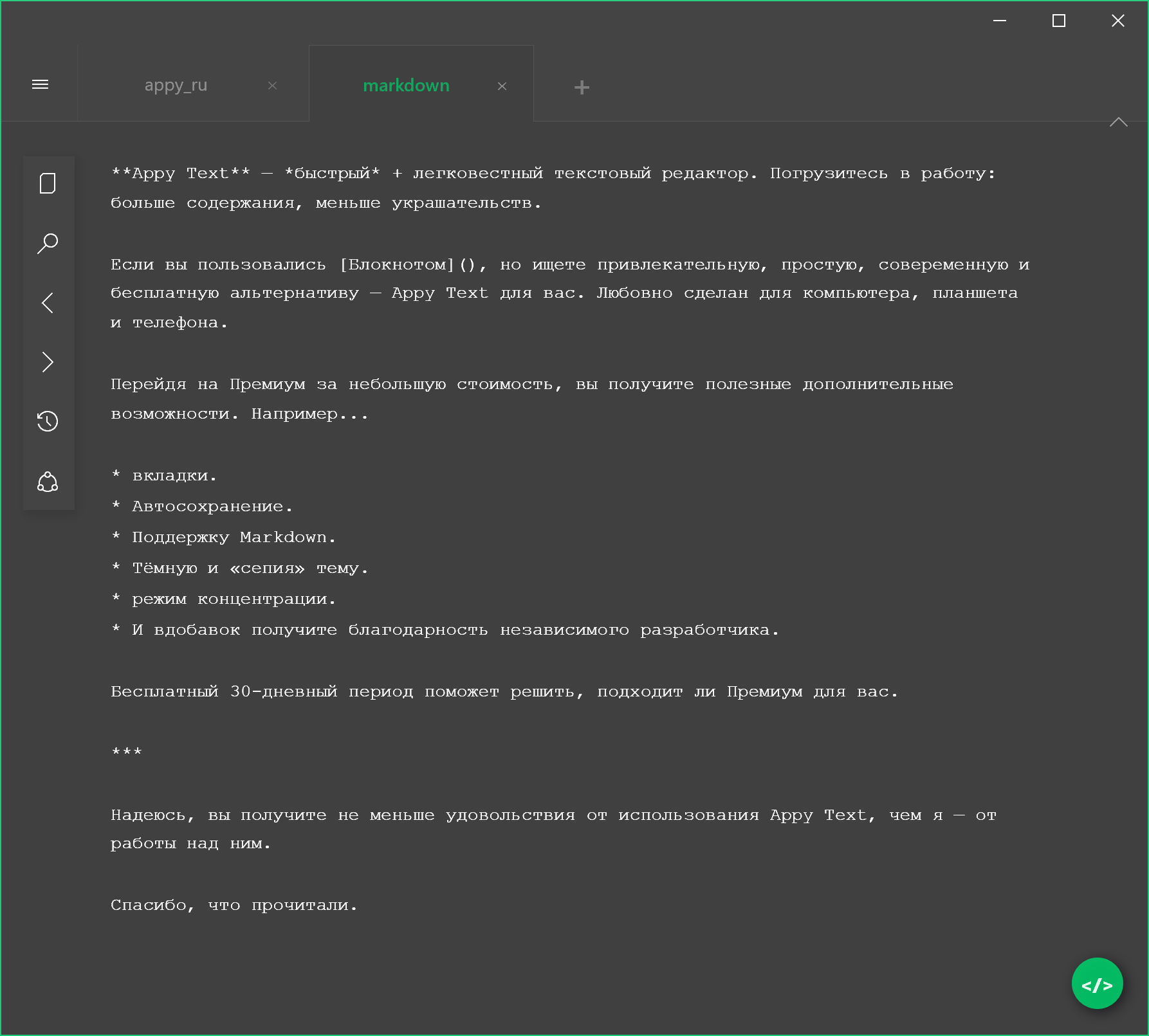This screenshot has height=1036, width=1149.
Task: Click the line about 'благодарность независимого разработчика'
Action: pos(445,630)
